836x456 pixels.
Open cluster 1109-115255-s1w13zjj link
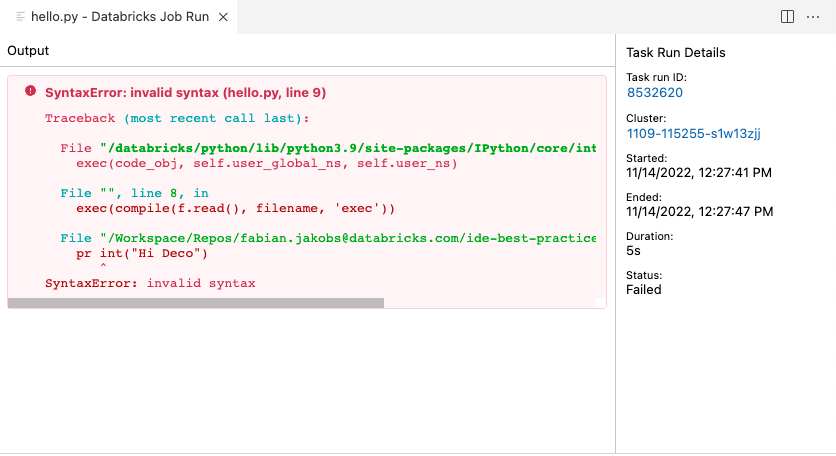pos(693,133)
